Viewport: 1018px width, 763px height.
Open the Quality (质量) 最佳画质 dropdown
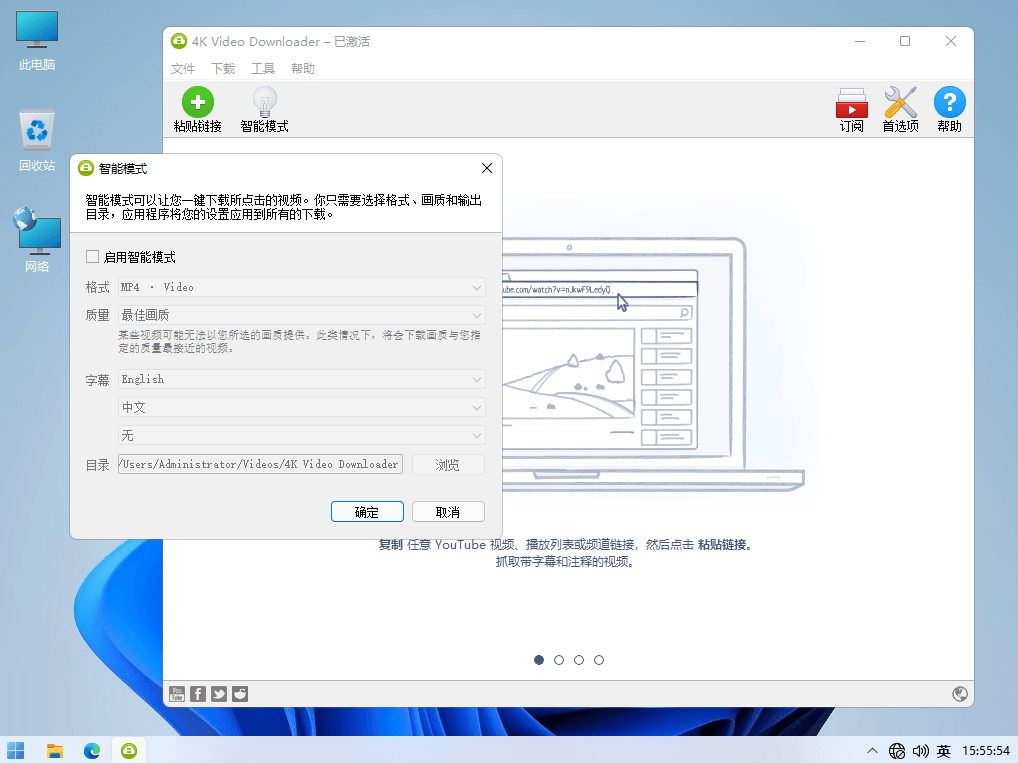[x=302, y=315]
